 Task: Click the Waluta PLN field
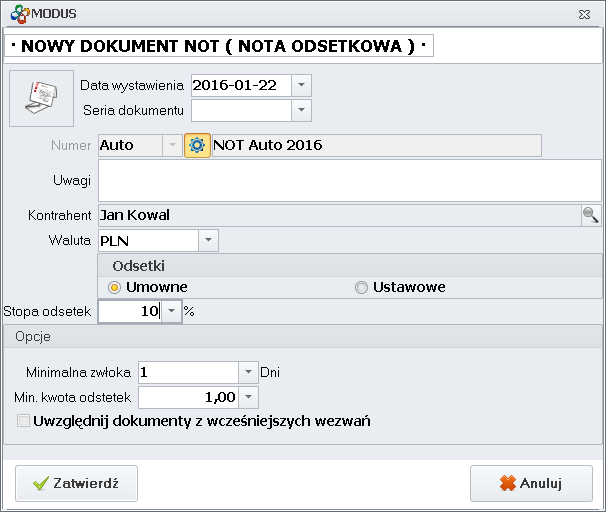click(148, 240)
